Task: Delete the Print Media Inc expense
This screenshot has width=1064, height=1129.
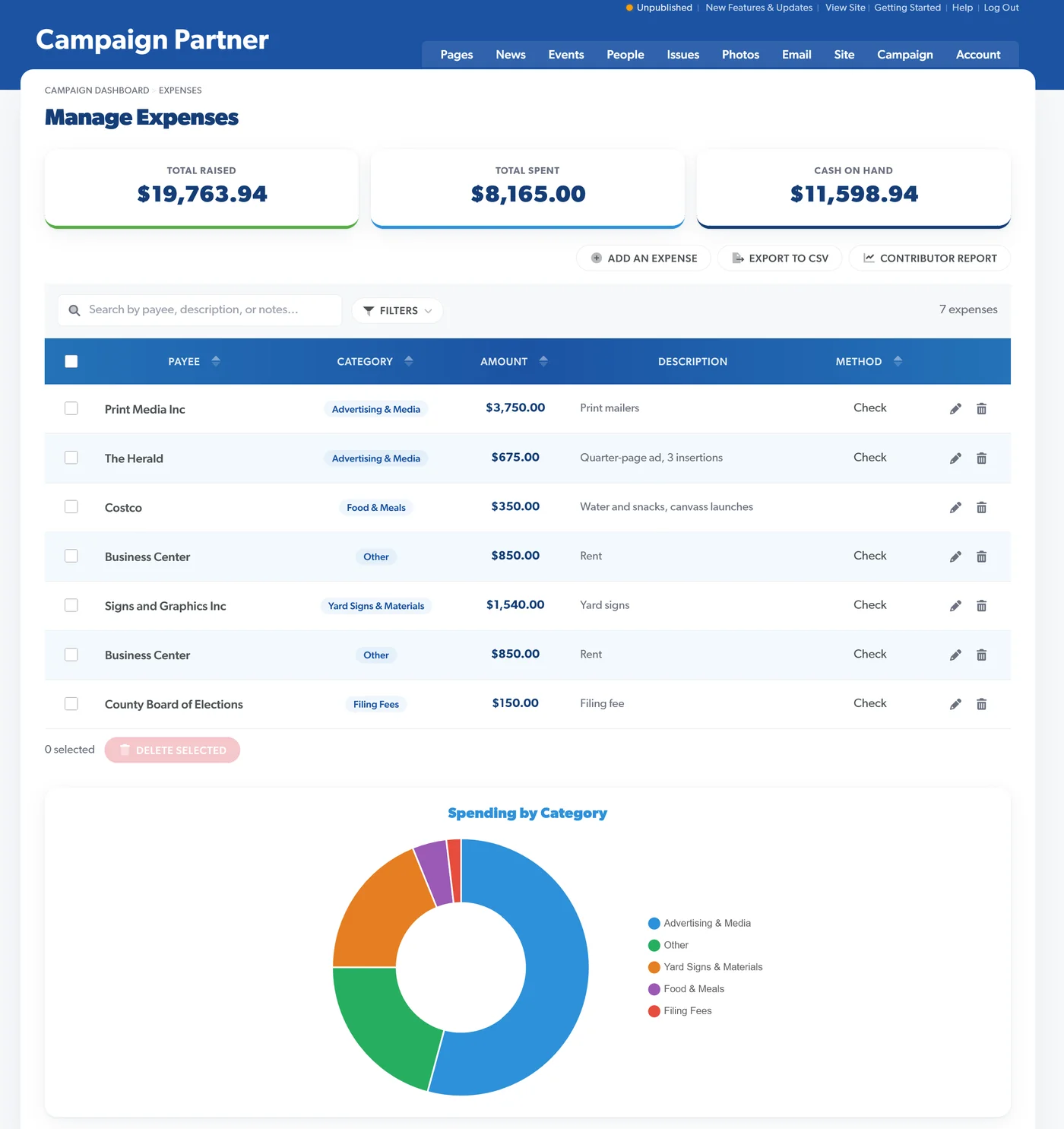Action: [981, 409]
